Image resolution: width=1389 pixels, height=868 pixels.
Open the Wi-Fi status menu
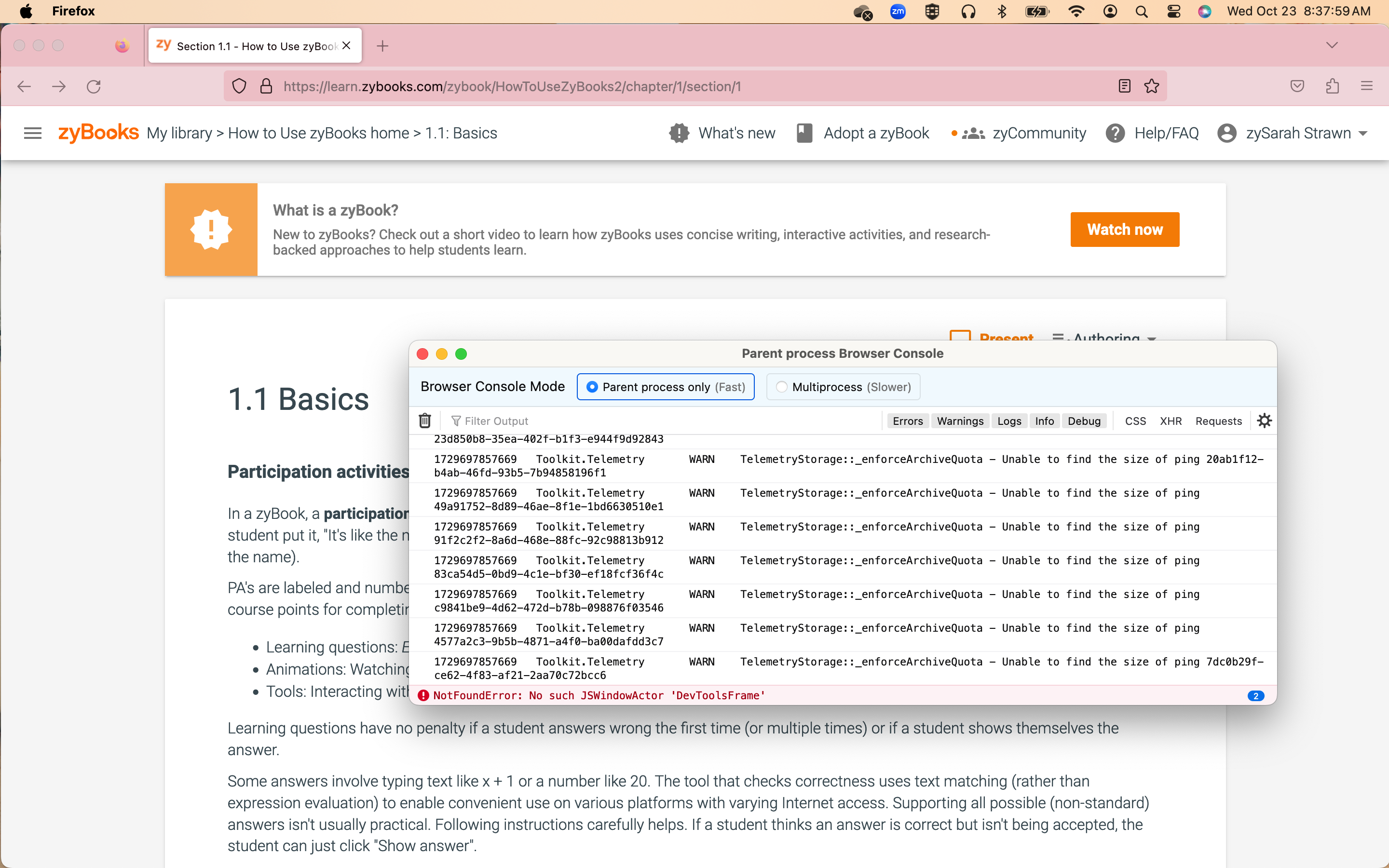[x=1076, y=12]
